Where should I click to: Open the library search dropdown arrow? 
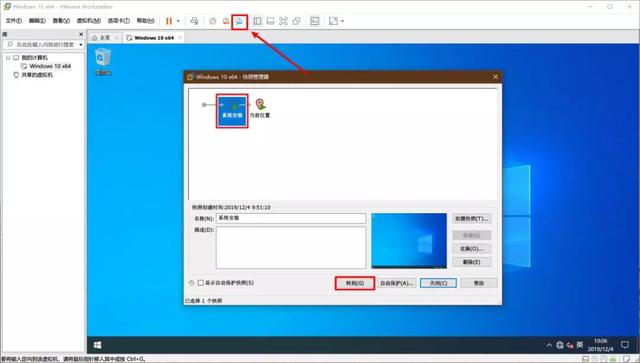81,44
